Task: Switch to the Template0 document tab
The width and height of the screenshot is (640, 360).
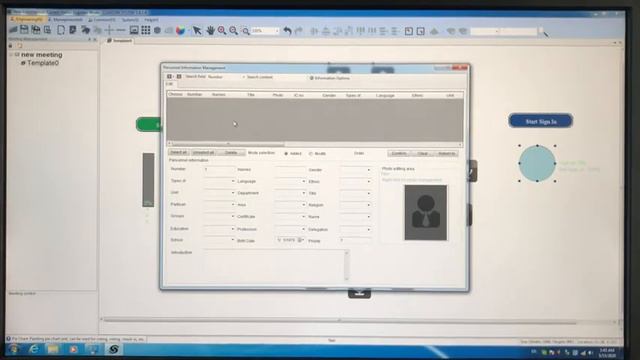Action: point(120,40)
